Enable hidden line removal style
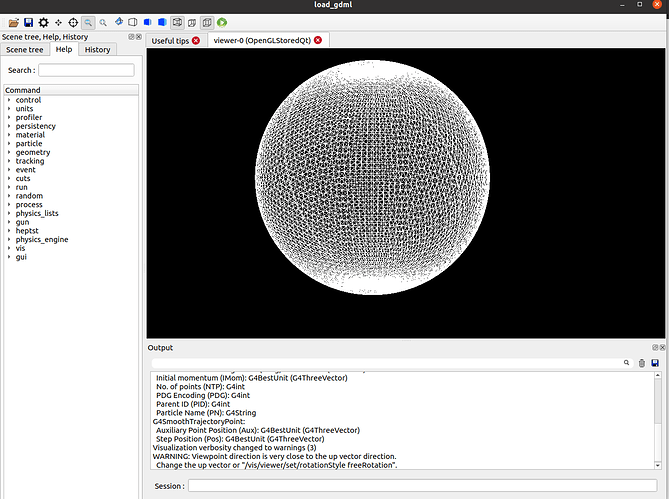This screenshot has height=499, width=669. (133, 22)
